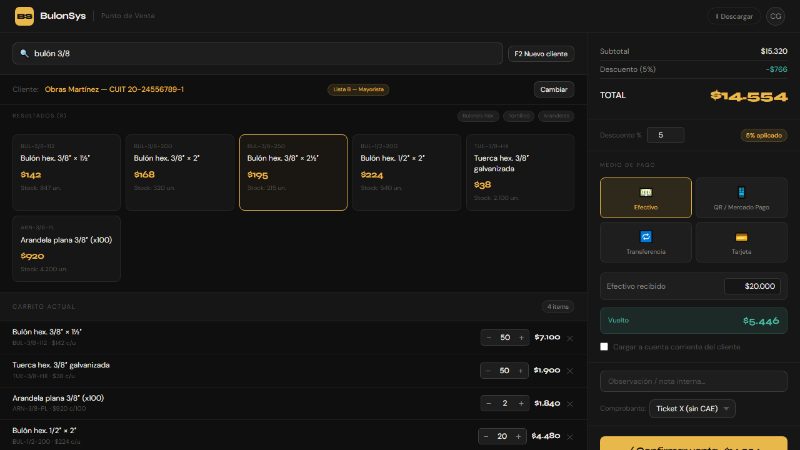Remove Tuerca hex. 3/8" galvanizada from cart
The height and width of the screenshot is (450, 800).
pos(570,371)
